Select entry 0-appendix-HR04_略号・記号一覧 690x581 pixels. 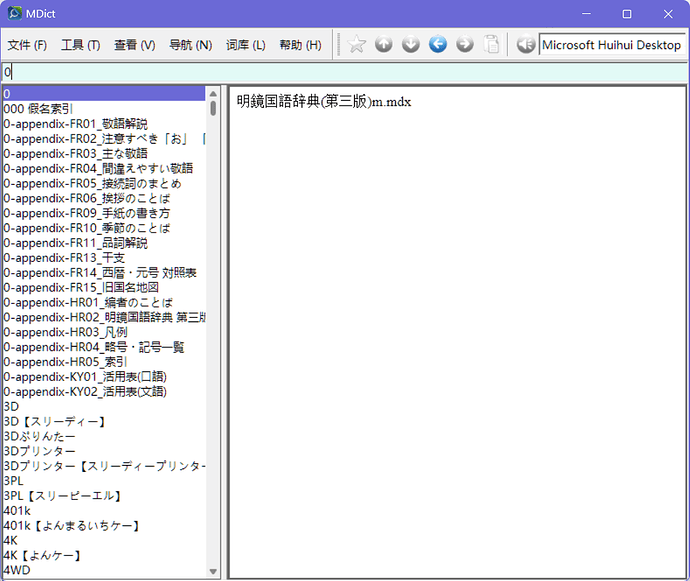tap(104, 347)
